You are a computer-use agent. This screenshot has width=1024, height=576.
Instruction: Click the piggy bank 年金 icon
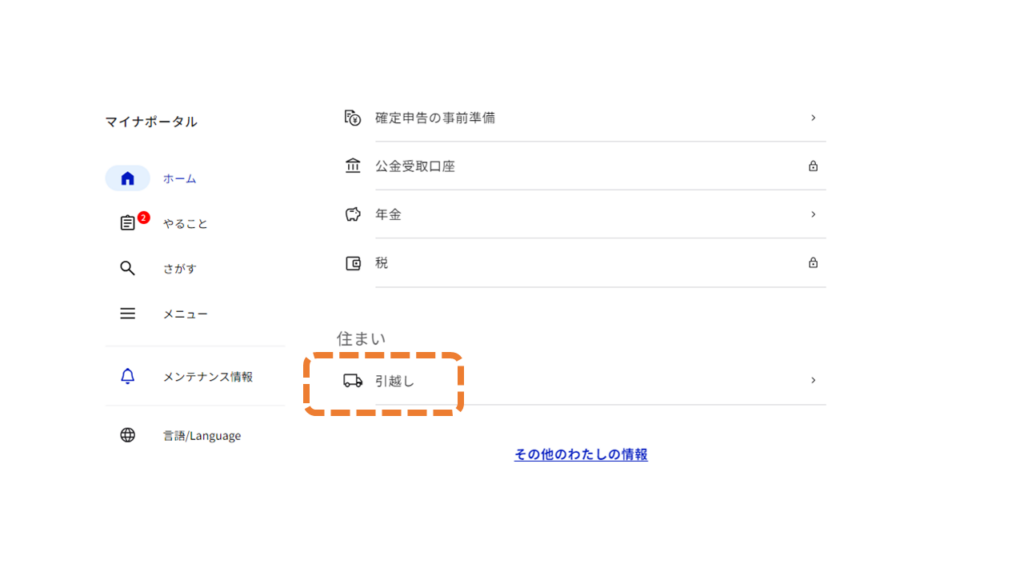(352, 215)
